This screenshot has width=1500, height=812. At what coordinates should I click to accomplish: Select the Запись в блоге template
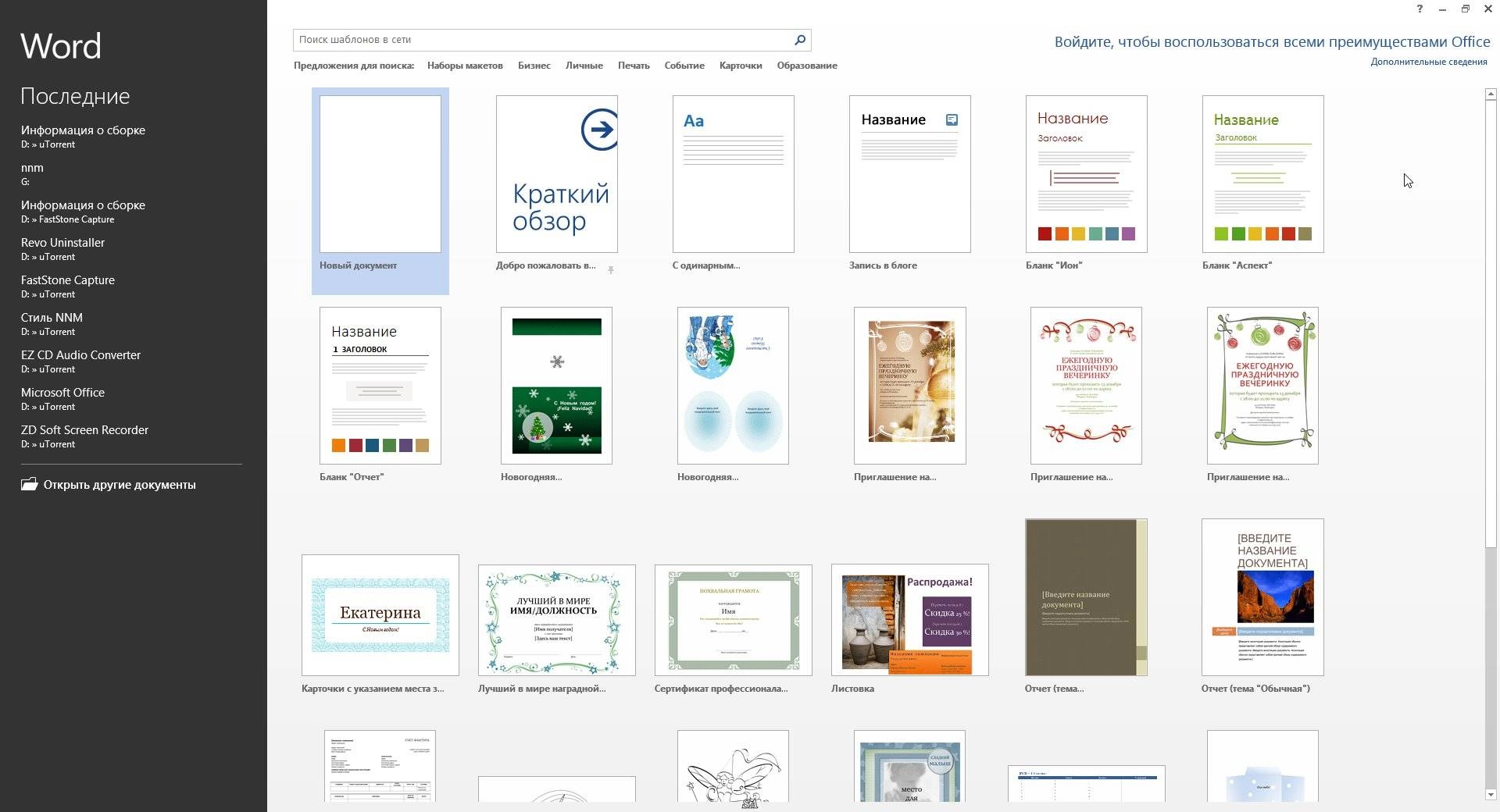point(910,174)
